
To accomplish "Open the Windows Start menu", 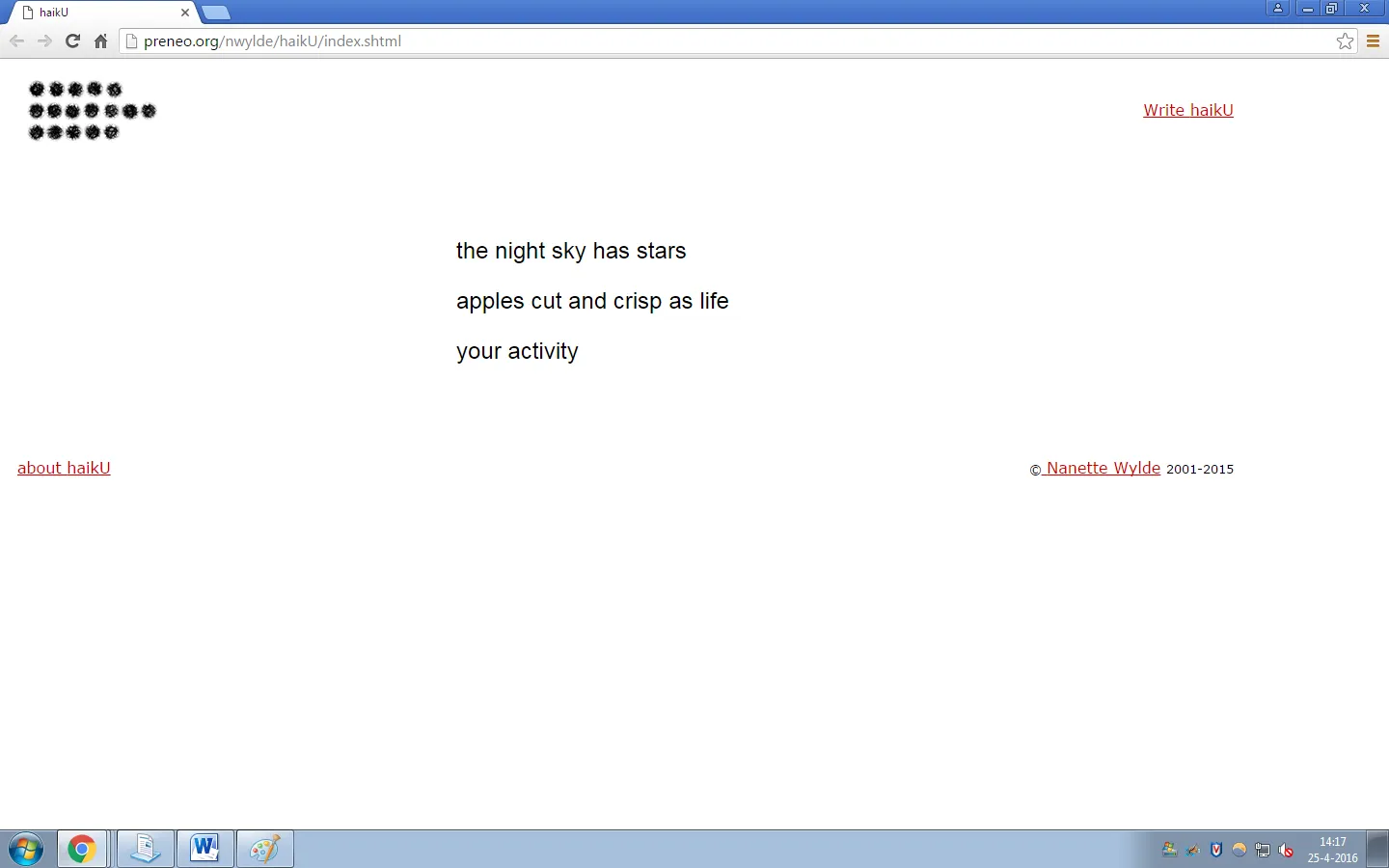I will pyautogui.click(x=26, y=850).
